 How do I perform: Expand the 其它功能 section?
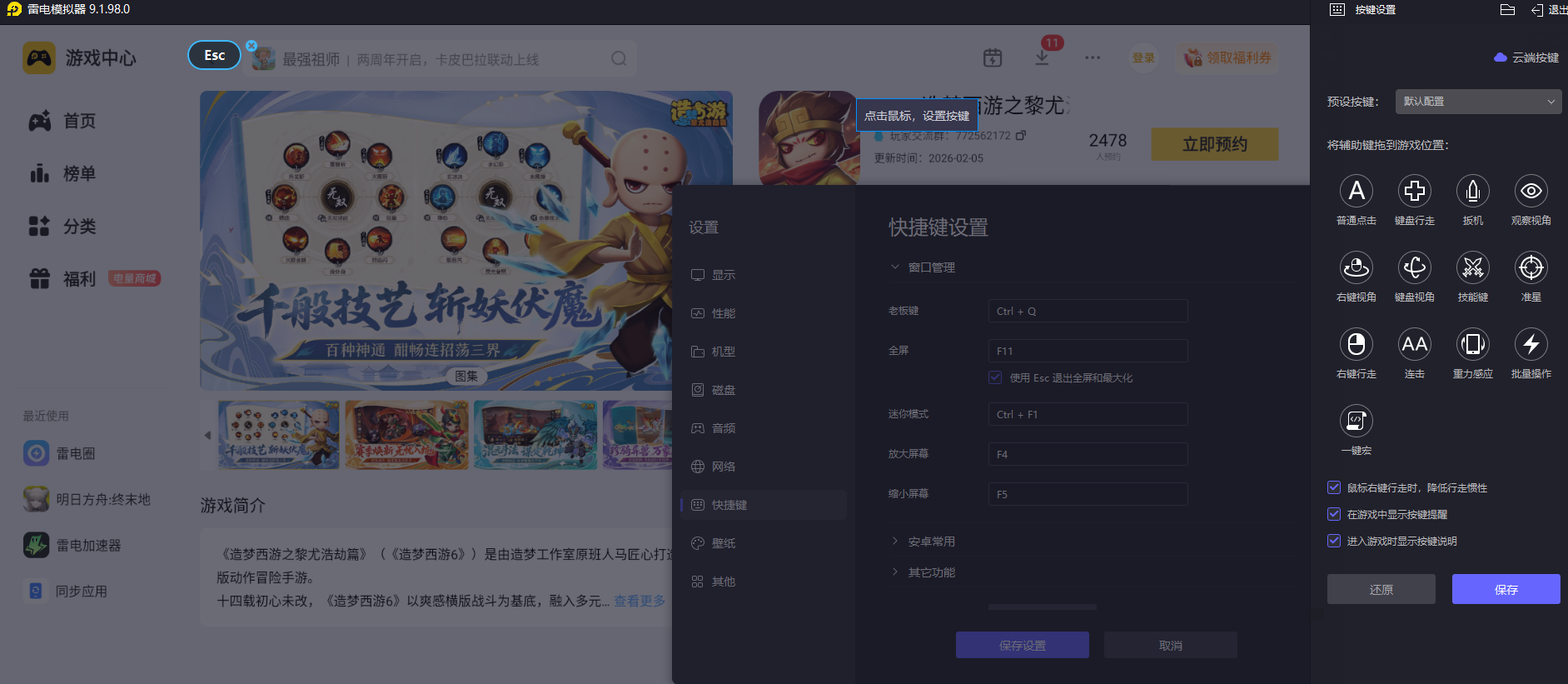click(923, 572)
